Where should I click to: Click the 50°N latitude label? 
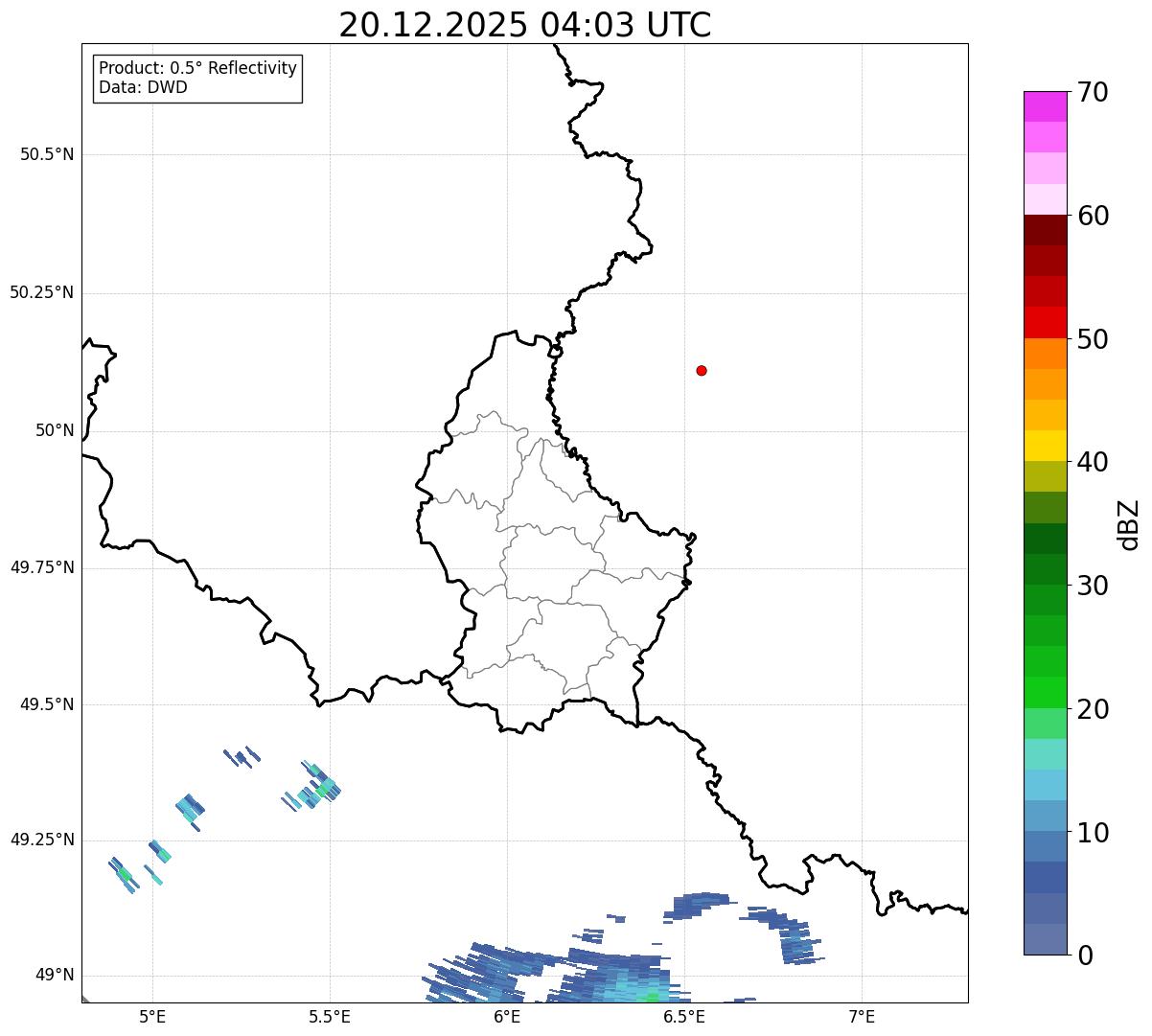point(55,430)
